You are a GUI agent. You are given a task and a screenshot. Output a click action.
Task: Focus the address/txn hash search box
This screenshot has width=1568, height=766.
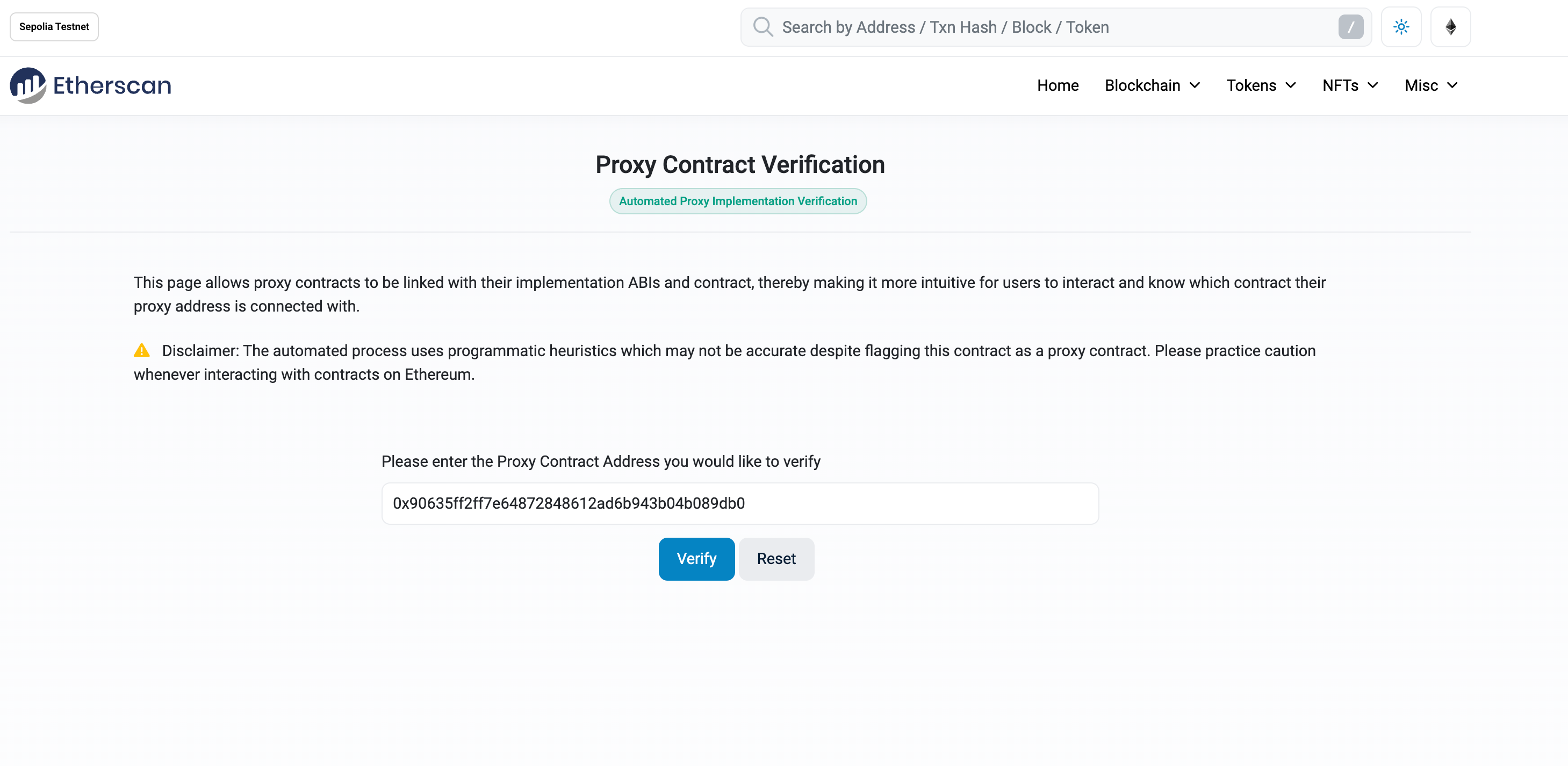tap(1056, 27)
